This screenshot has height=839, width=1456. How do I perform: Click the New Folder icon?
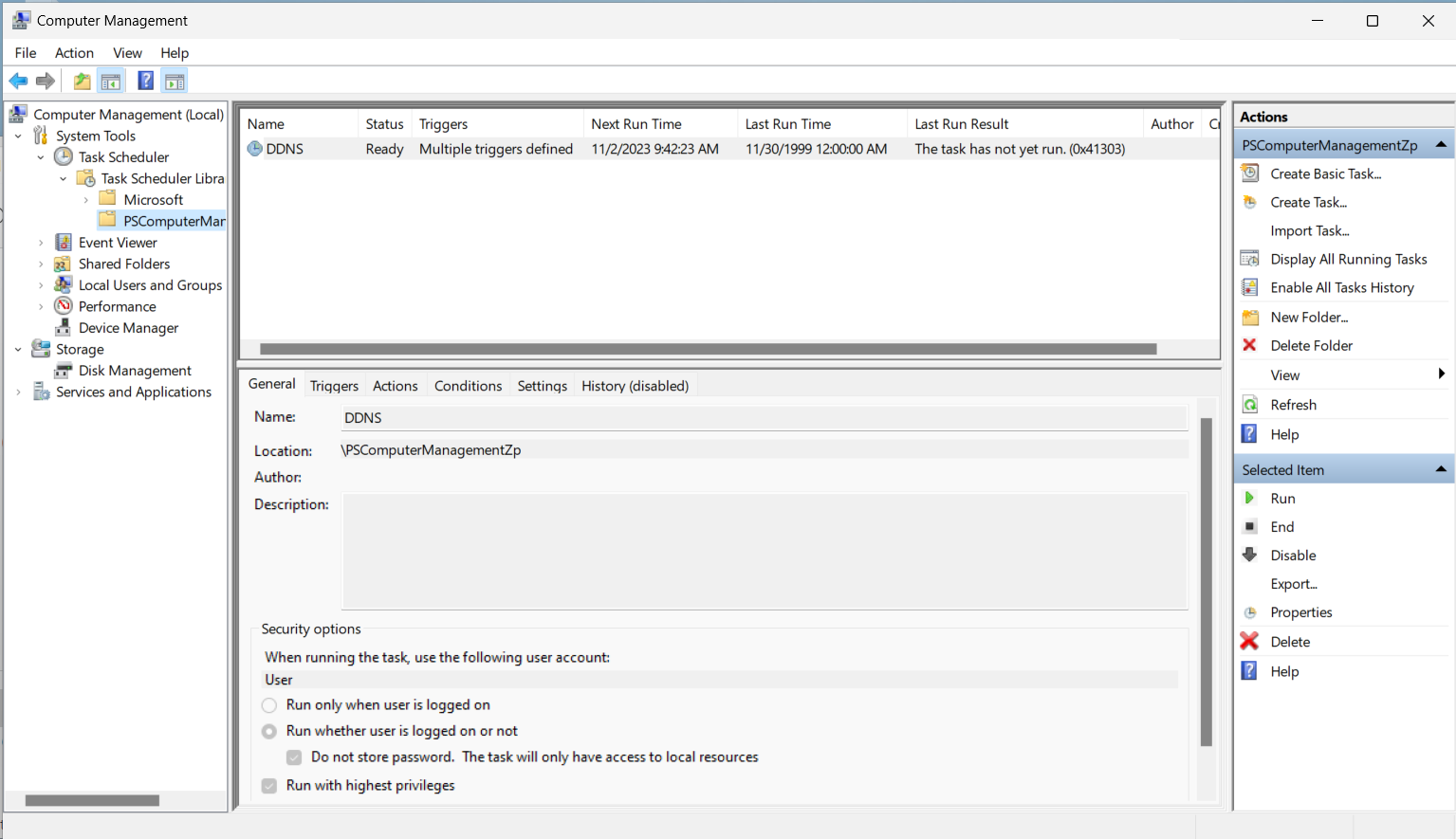pos(1250,317)
